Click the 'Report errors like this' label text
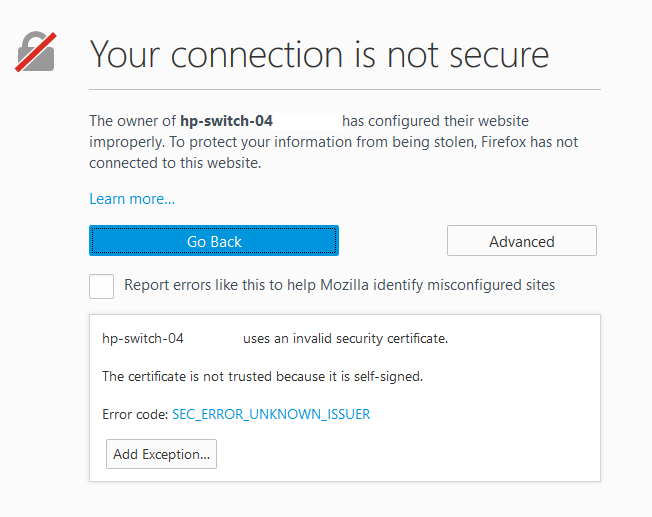652x517 pixels. [x=339, y=285]
